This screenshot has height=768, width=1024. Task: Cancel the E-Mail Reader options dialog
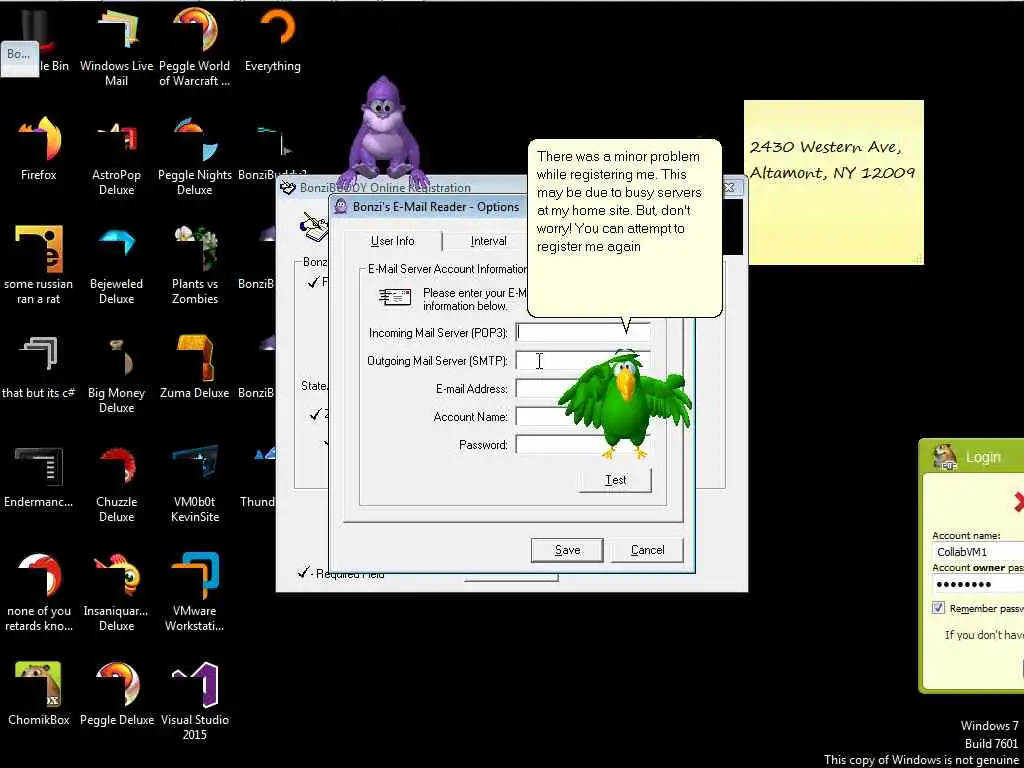(x=647, y=550)
